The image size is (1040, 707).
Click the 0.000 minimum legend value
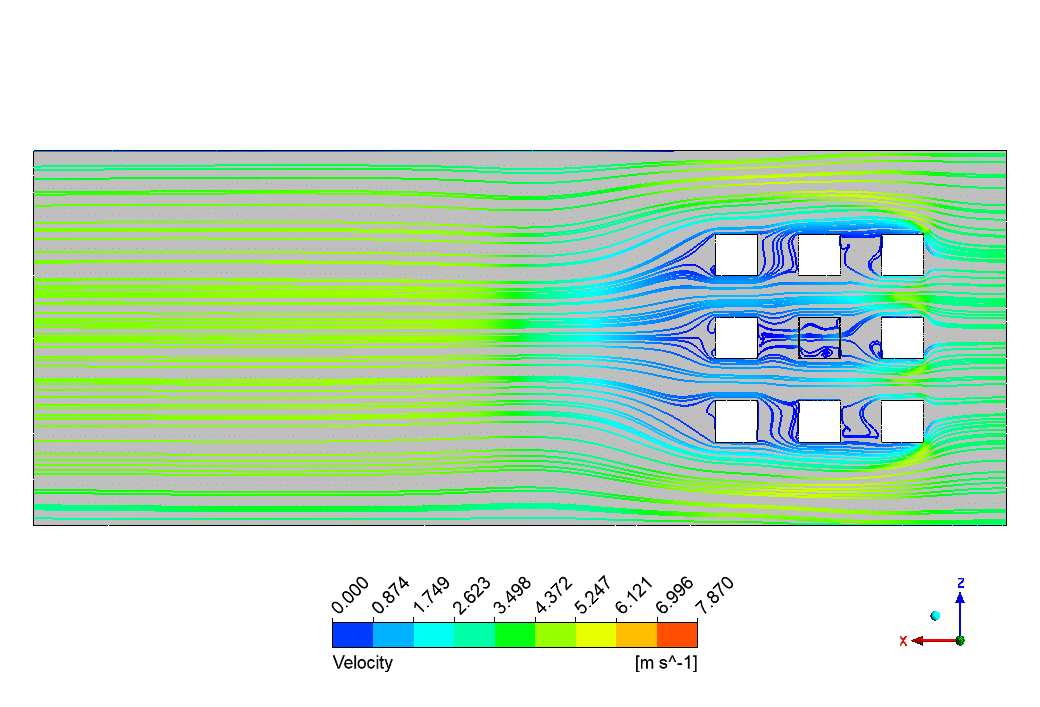tap(348, 596)
